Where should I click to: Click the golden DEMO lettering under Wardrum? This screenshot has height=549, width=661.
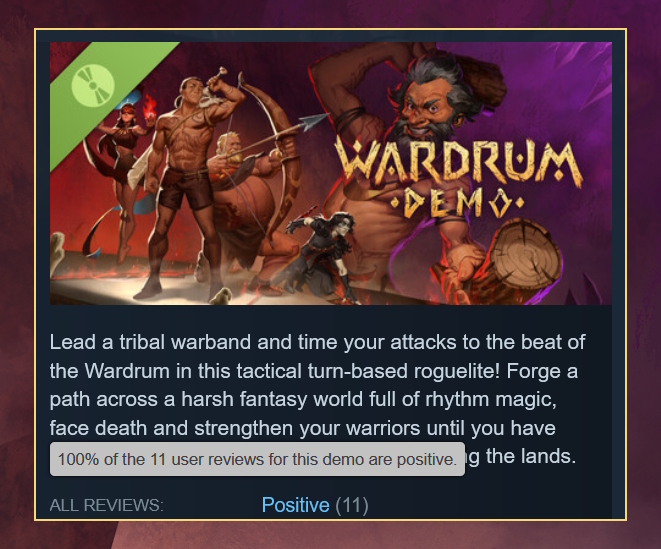[458, 203]
